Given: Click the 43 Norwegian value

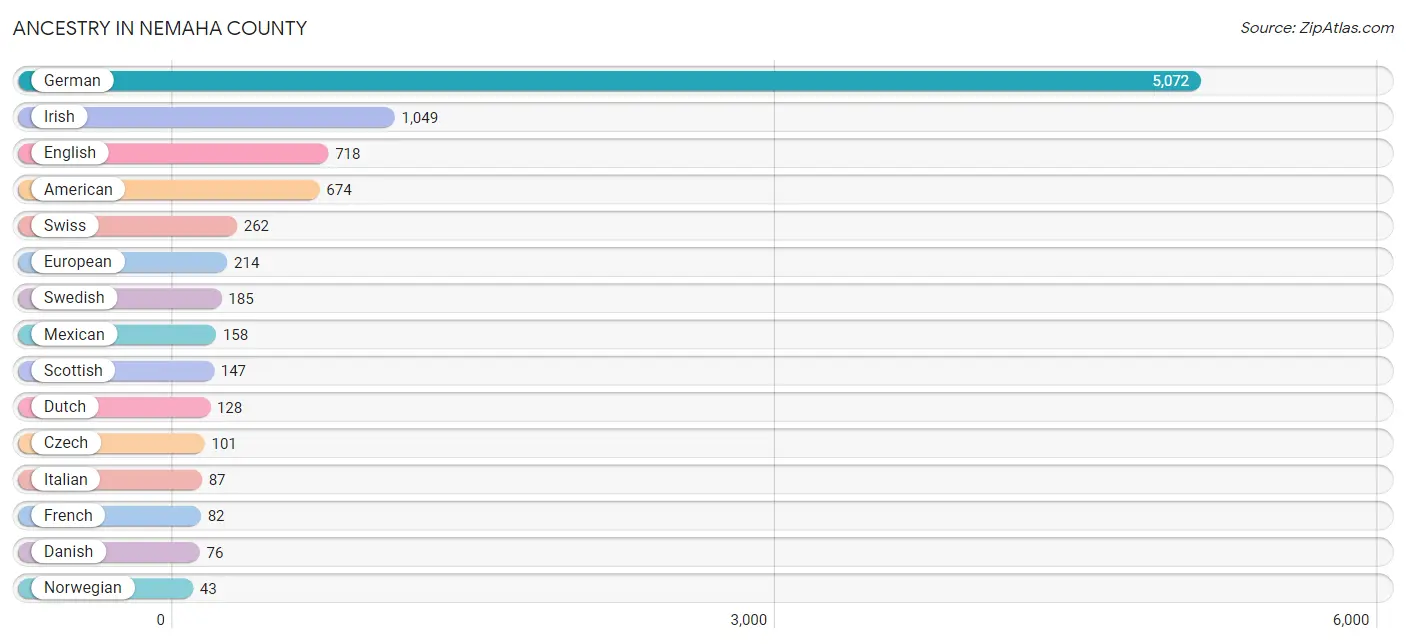Looking at the screenshot, I should (208, 589).
